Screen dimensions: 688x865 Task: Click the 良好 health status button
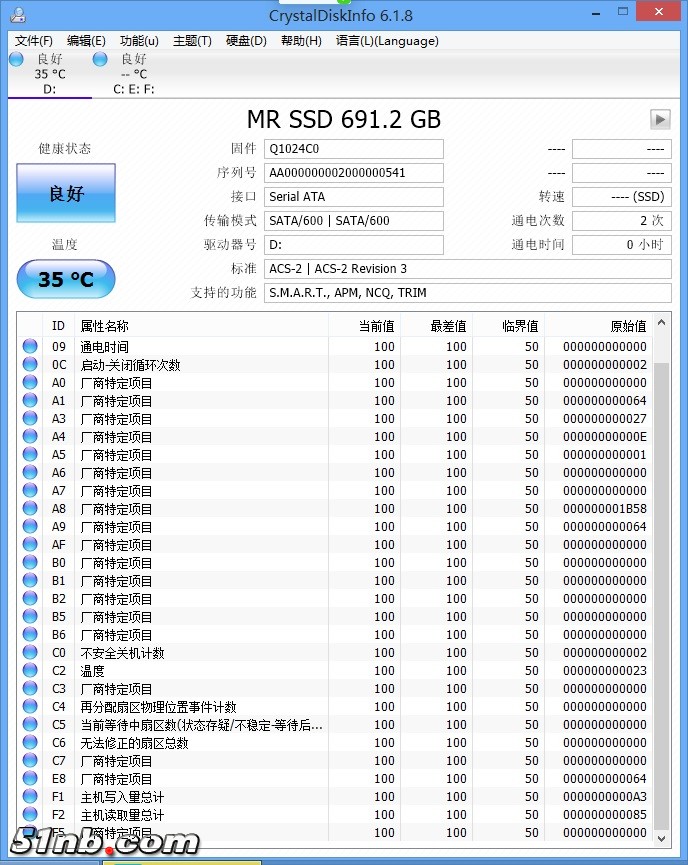(66, 193)
